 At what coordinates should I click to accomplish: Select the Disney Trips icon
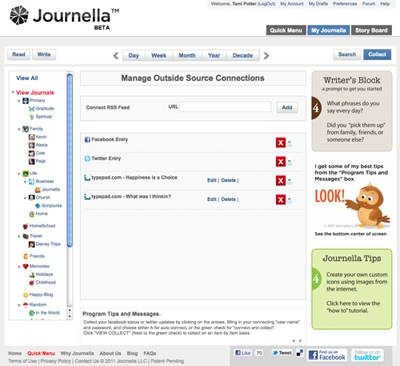click(32, 244)
